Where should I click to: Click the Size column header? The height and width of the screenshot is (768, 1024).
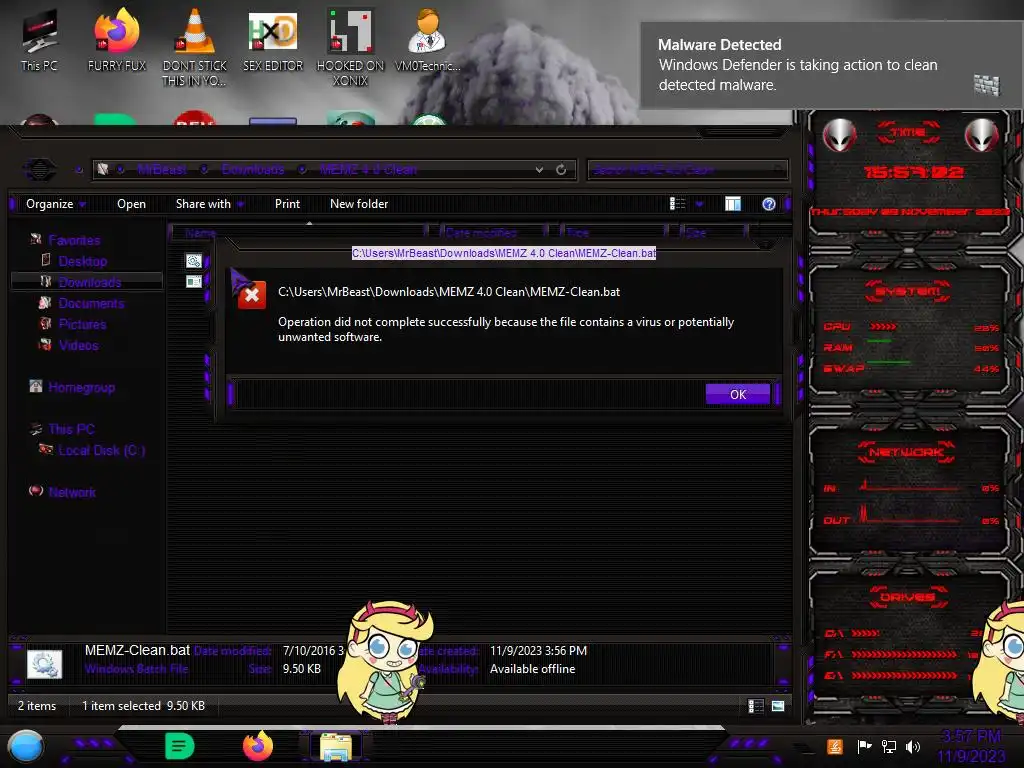tap(713, 233)
